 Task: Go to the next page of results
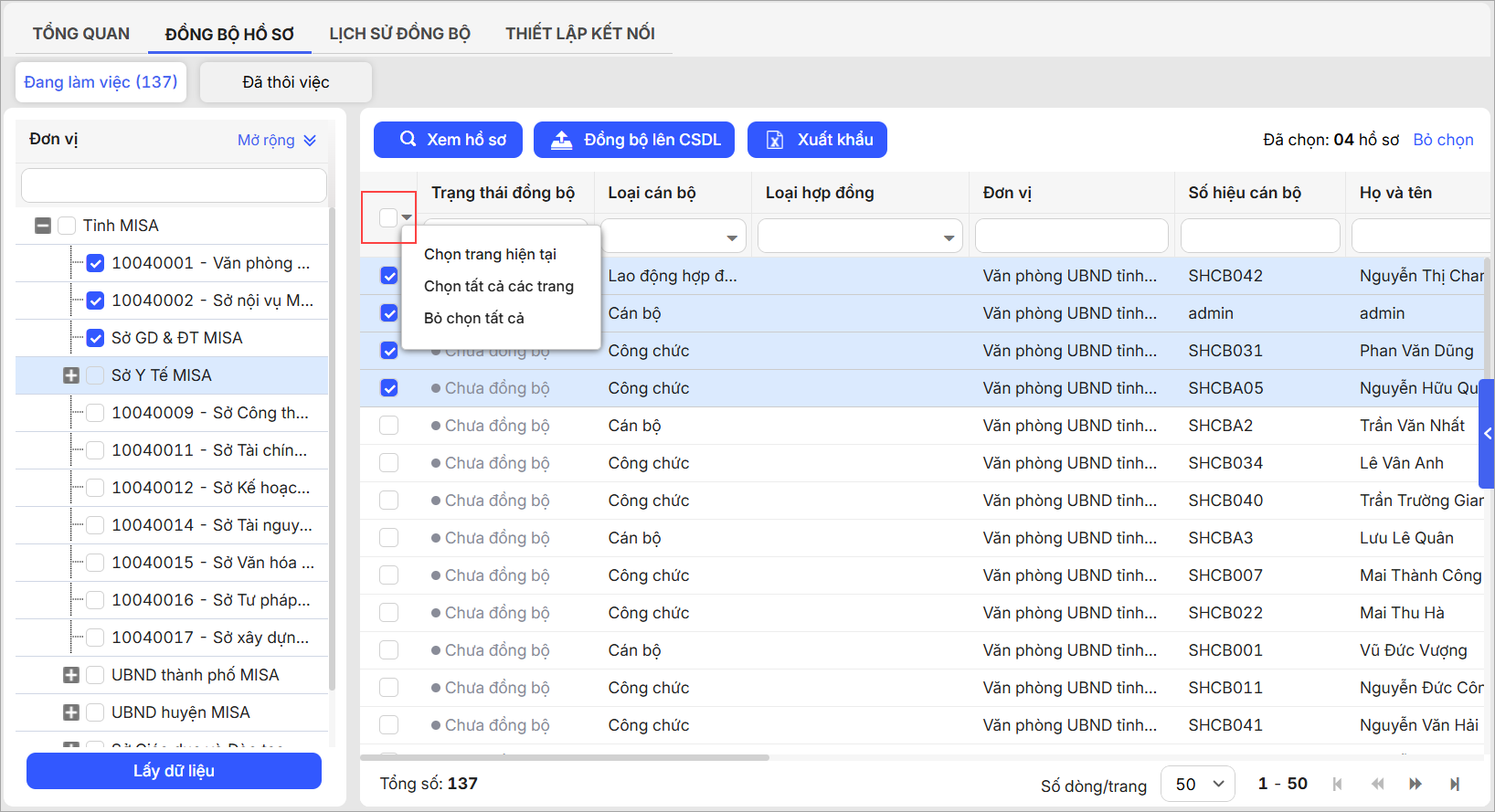pos(1415,784)
